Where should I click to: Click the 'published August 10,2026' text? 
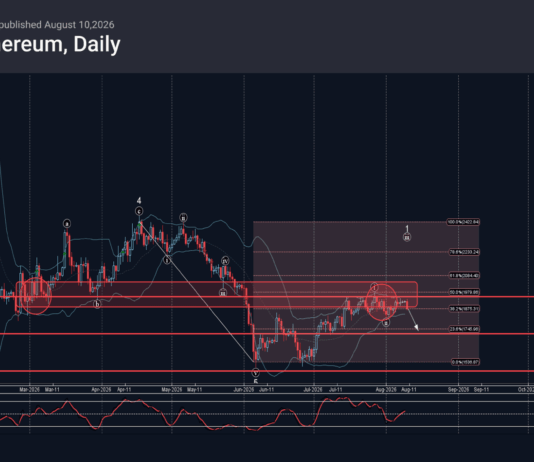[x=57, y=25]
